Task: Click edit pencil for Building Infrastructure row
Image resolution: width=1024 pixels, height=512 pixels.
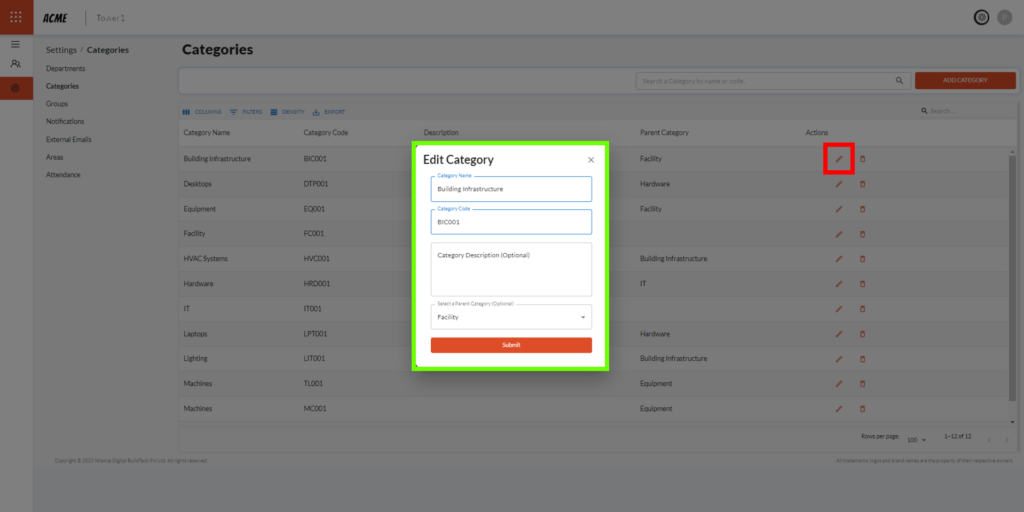Action: [838, 159]
